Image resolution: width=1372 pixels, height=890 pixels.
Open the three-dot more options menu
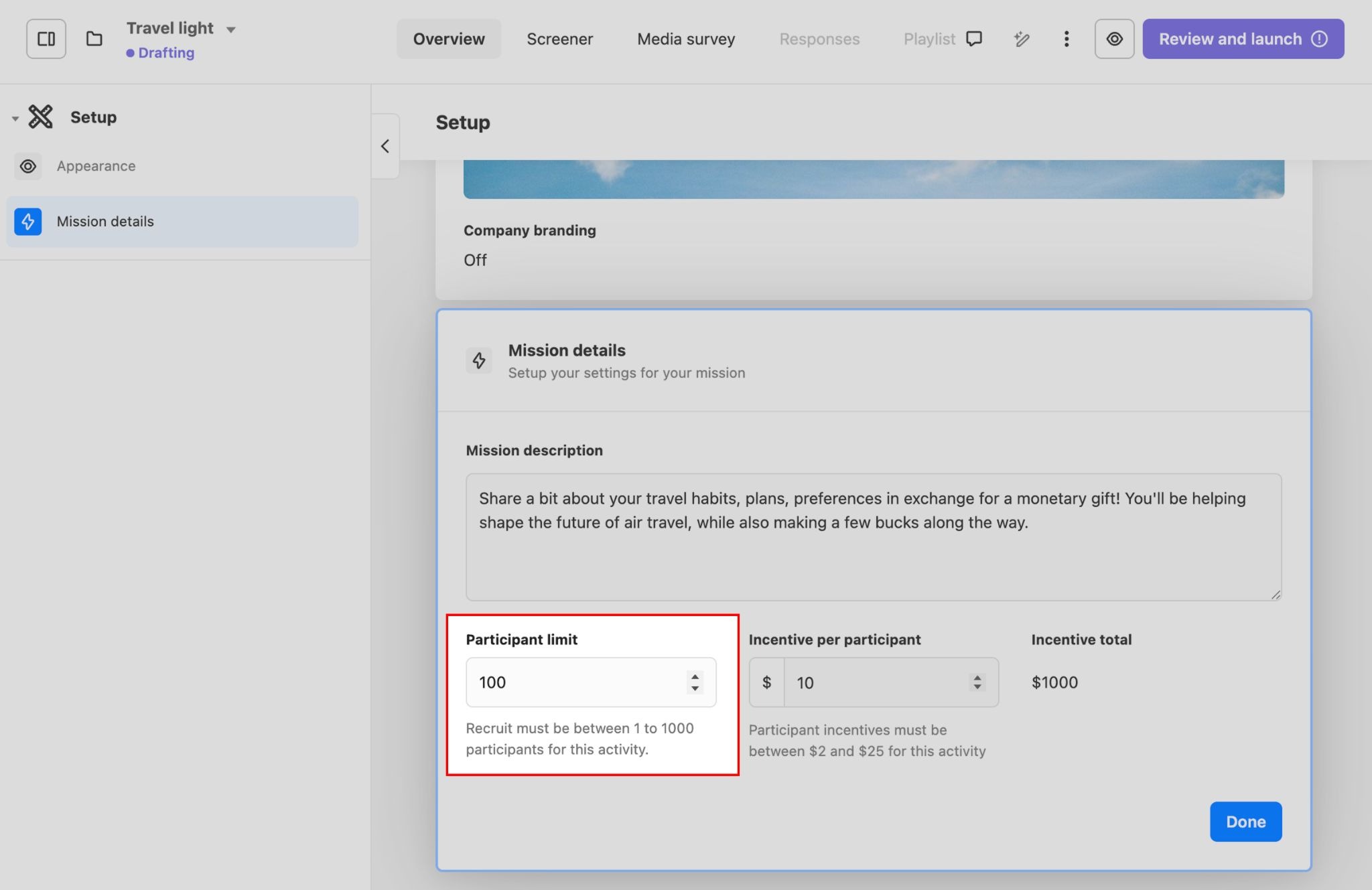1066,39
